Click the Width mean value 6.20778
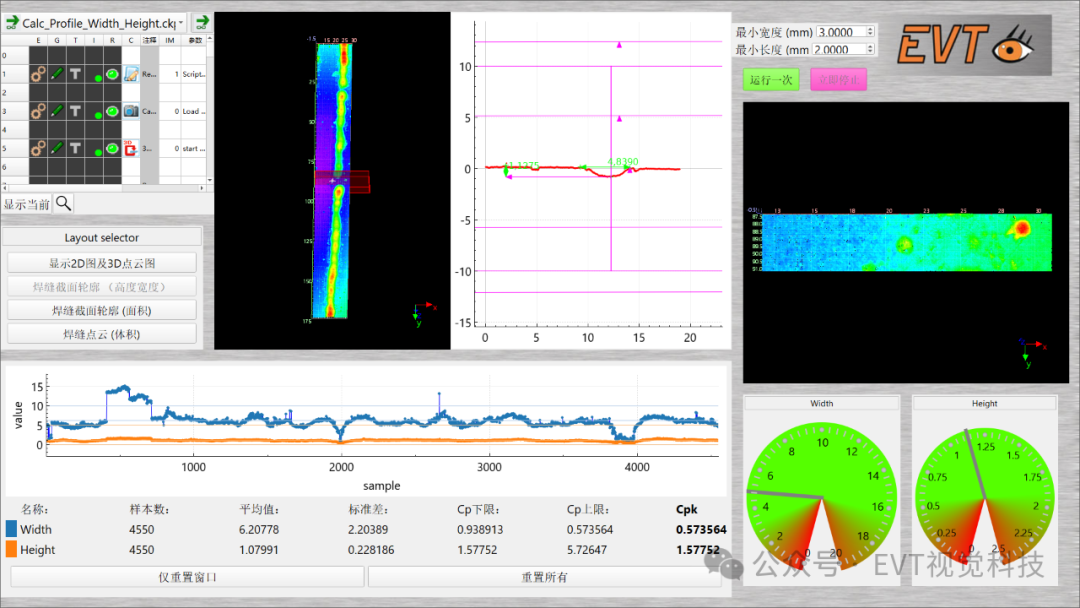The image size is (1080, 608). (x=259, y=530)
